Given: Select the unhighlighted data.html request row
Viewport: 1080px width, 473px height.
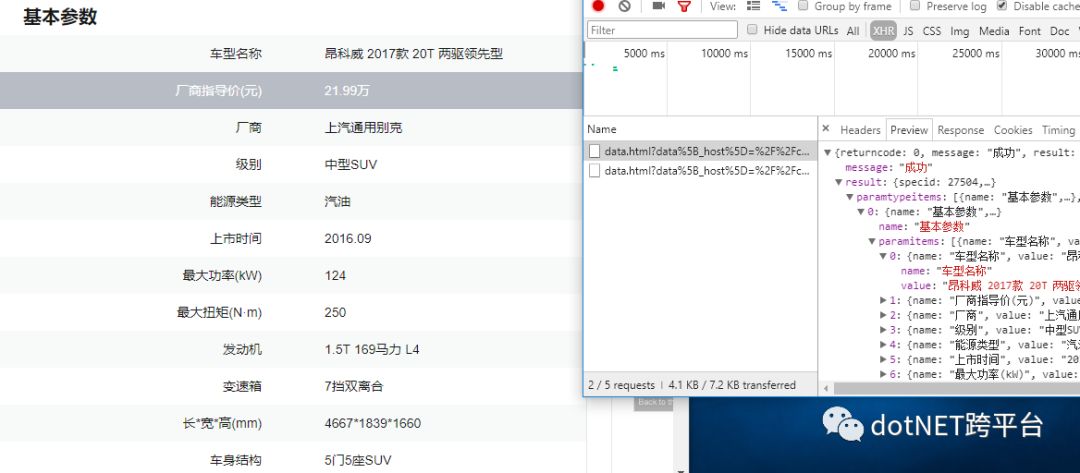Looking at the screenshot, I should (x=700, y=171).
